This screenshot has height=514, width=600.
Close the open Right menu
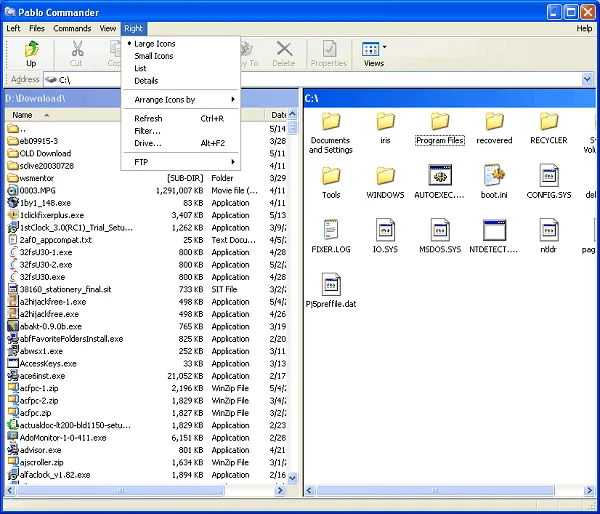[133, 28]
